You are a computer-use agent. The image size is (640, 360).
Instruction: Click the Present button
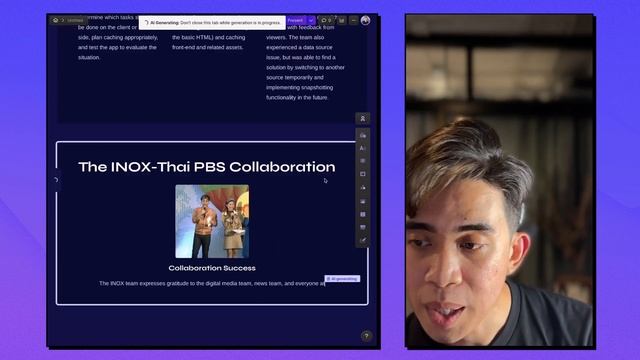296,20
